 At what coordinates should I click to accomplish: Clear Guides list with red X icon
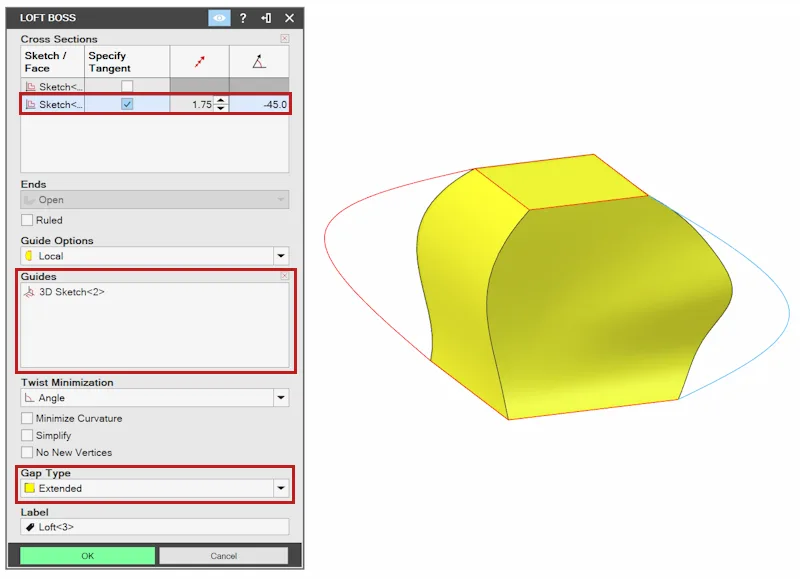click(x=285, y=276)
